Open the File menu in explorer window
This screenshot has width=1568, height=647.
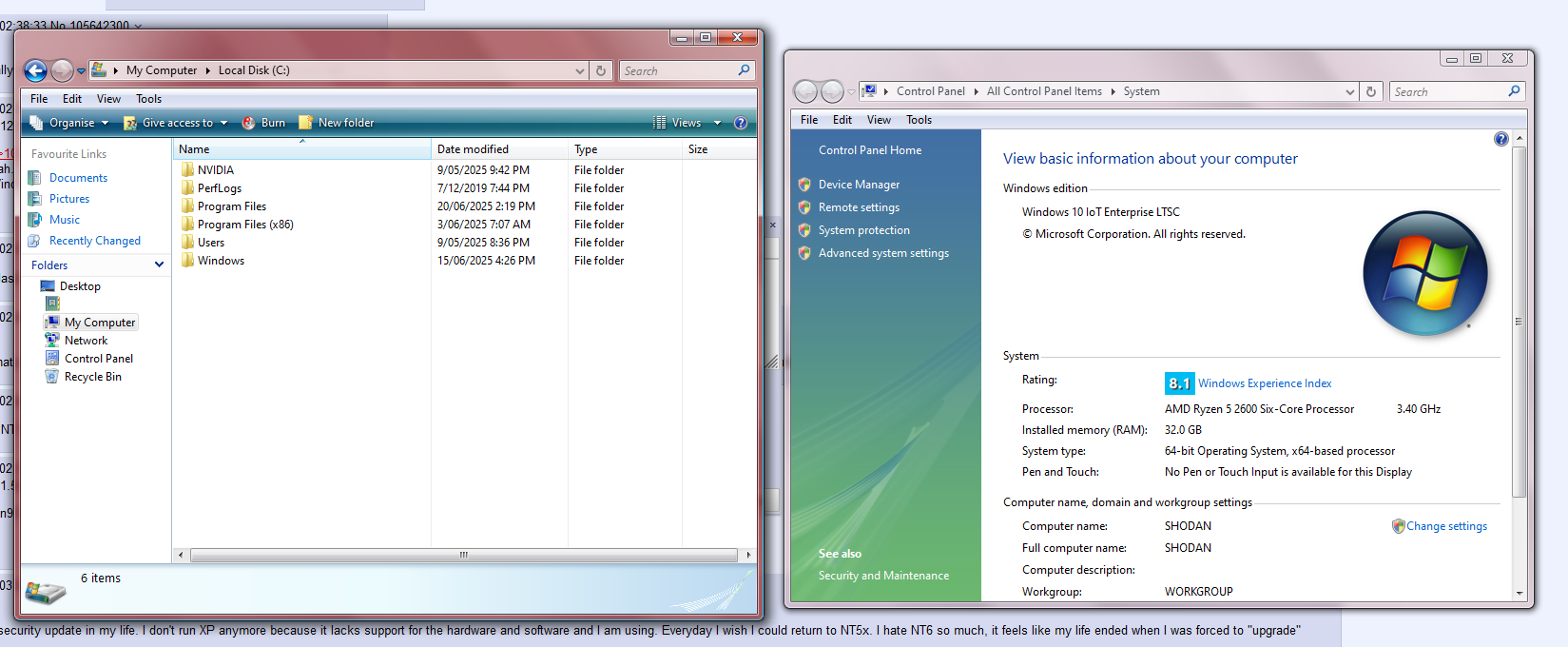point(39,99)
